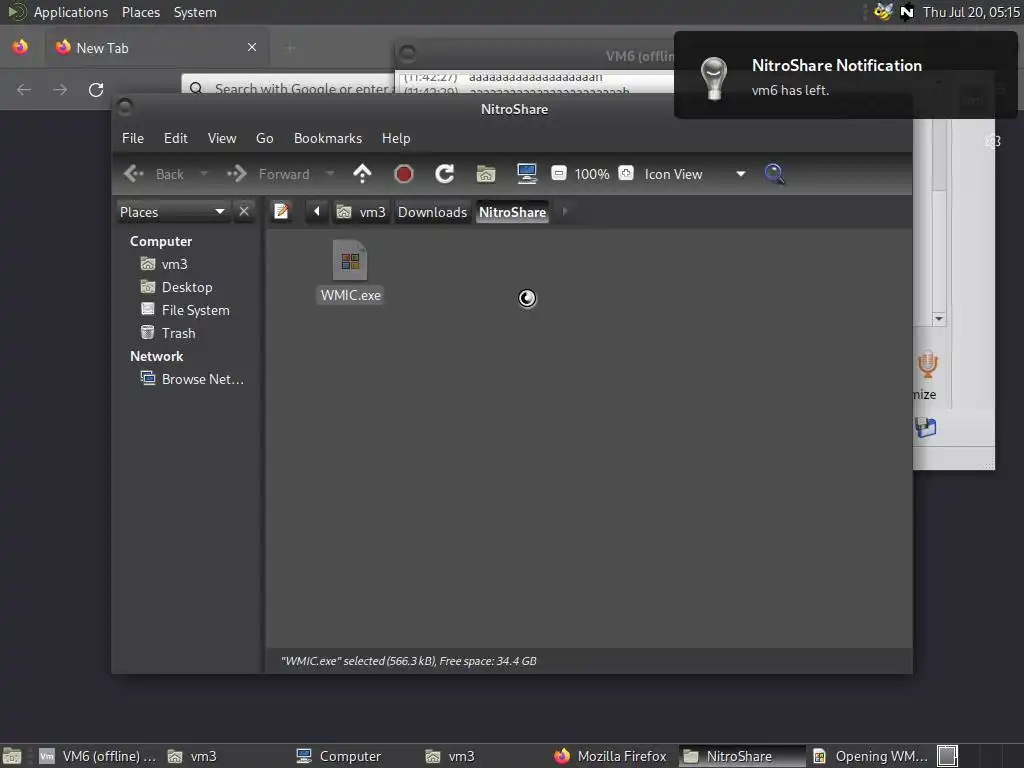Reload page in Firefox
Image resolution: width=1024 pixels, height=768 pixels.
tap(96, 89)
